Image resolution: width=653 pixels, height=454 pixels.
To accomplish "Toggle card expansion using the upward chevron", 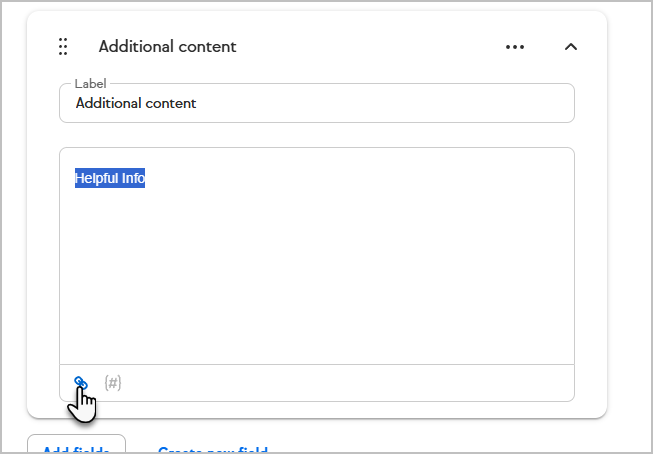I will click(x=571, y=47).
